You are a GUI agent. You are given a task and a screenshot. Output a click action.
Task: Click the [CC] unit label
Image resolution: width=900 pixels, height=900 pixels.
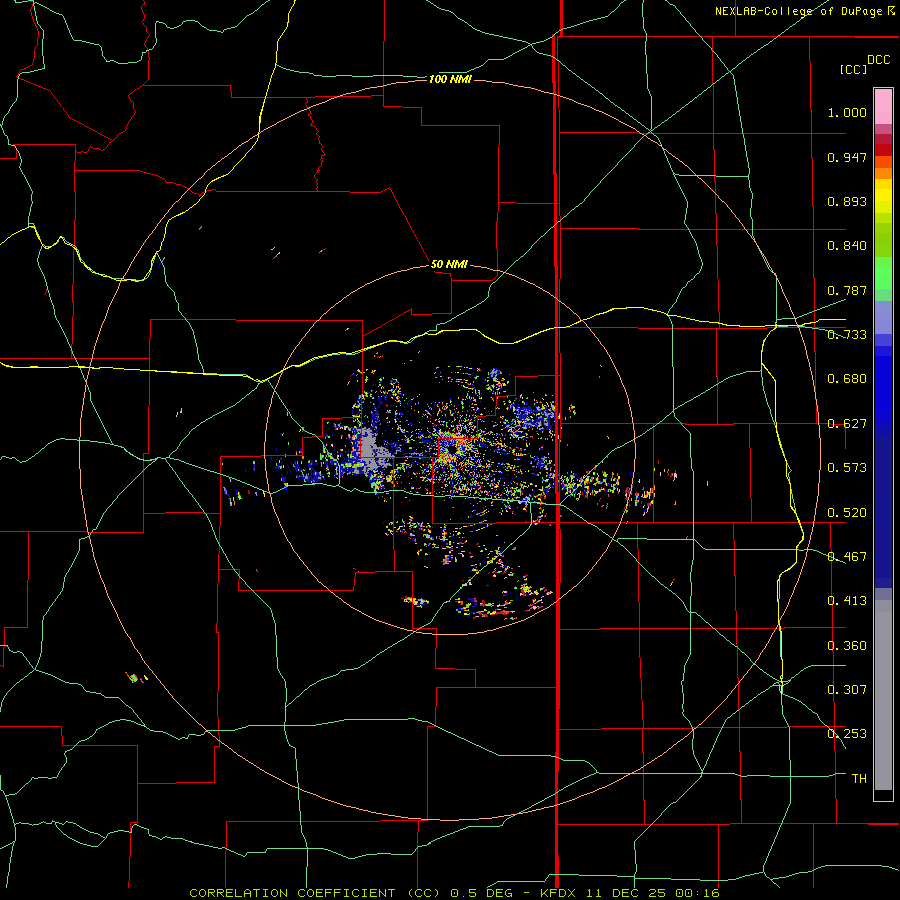click(853, 69)
